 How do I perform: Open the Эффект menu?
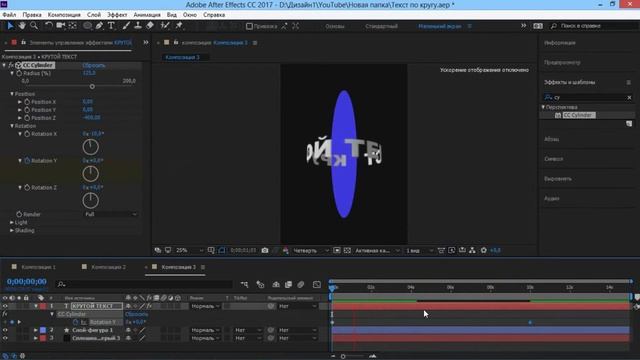[117, 15]
